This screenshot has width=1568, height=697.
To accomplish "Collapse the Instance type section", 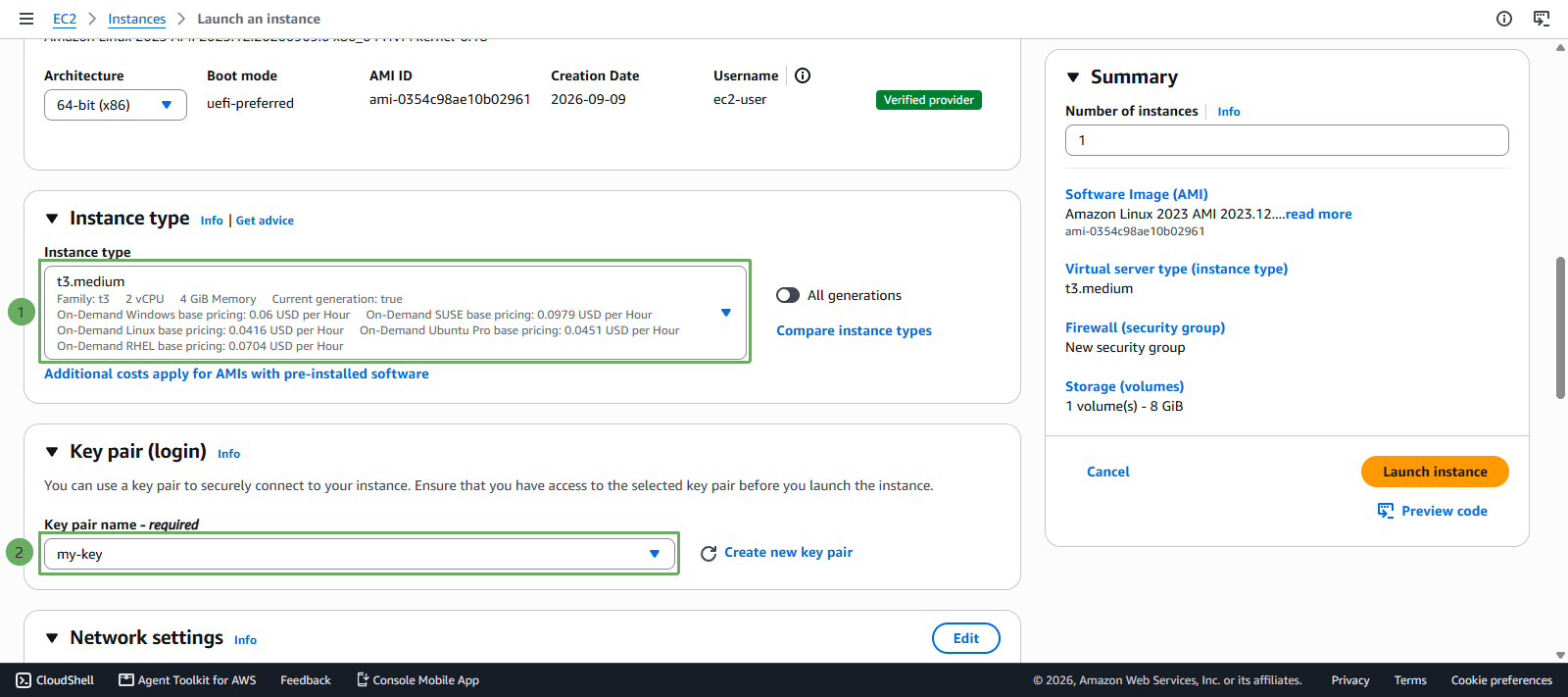I will pyautogui.click(x=52, y=219).
